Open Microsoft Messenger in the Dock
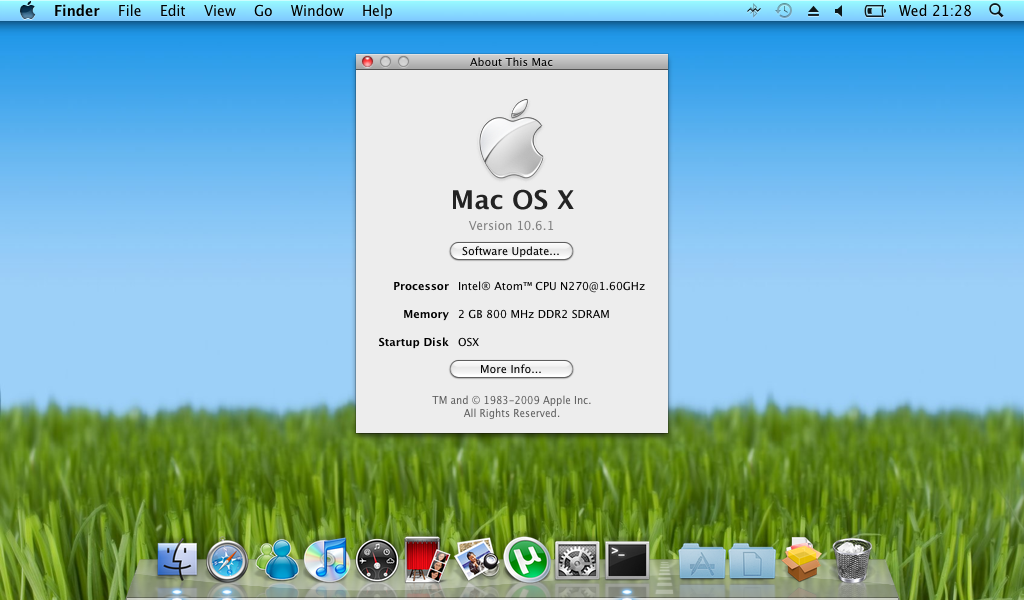 [278, 560]
